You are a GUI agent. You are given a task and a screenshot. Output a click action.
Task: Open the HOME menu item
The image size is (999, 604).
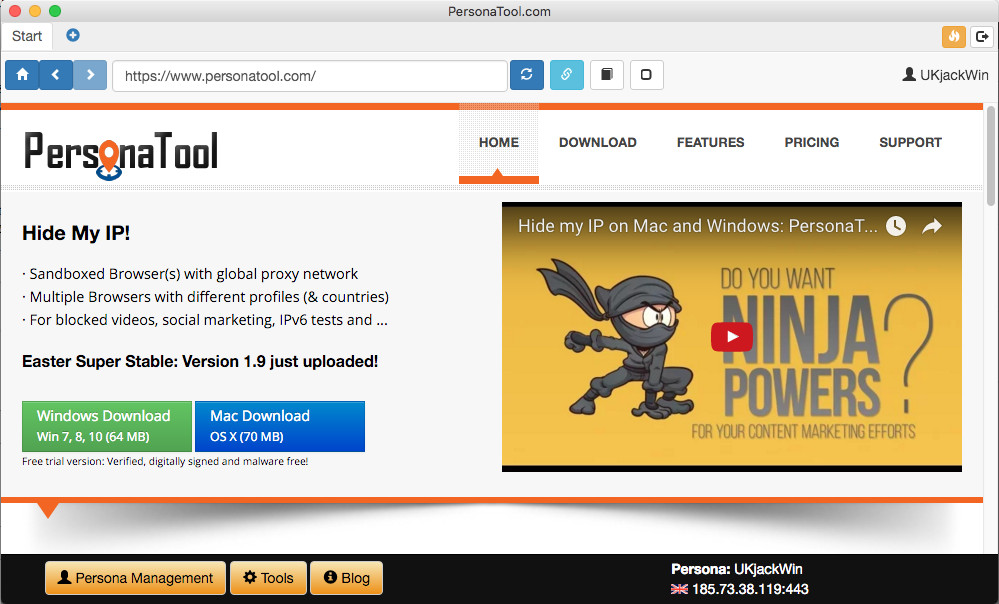click(x=499, y=143)
